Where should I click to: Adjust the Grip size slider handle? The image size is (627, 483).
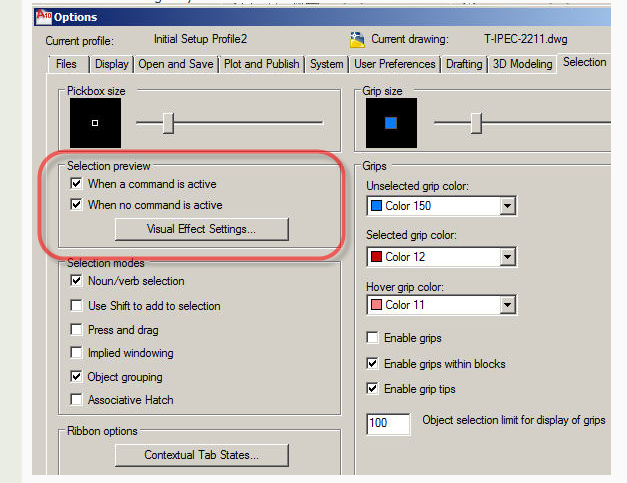click(x=476, y=123)
